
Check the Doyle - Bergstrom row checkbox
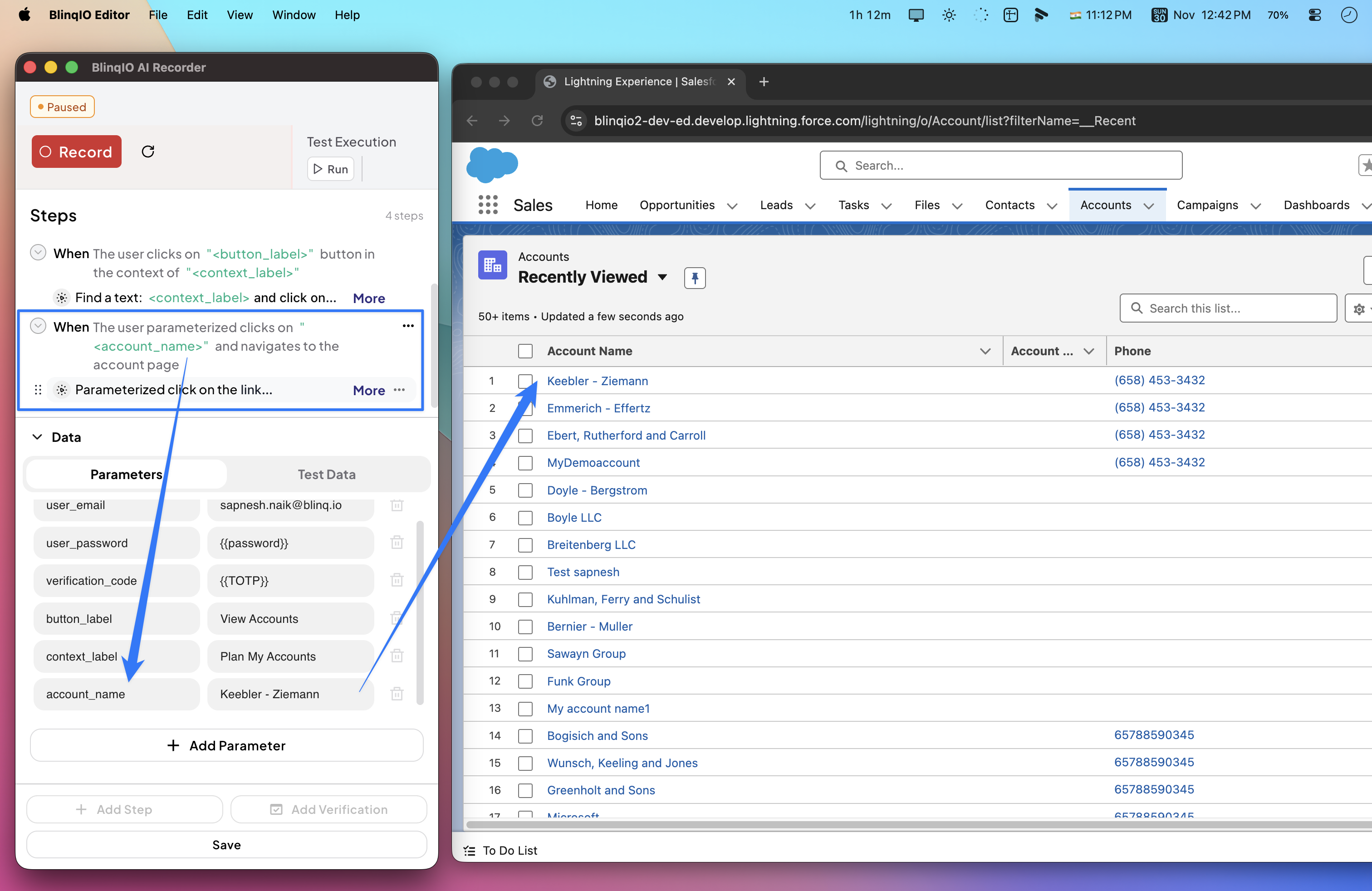point(524,490)
